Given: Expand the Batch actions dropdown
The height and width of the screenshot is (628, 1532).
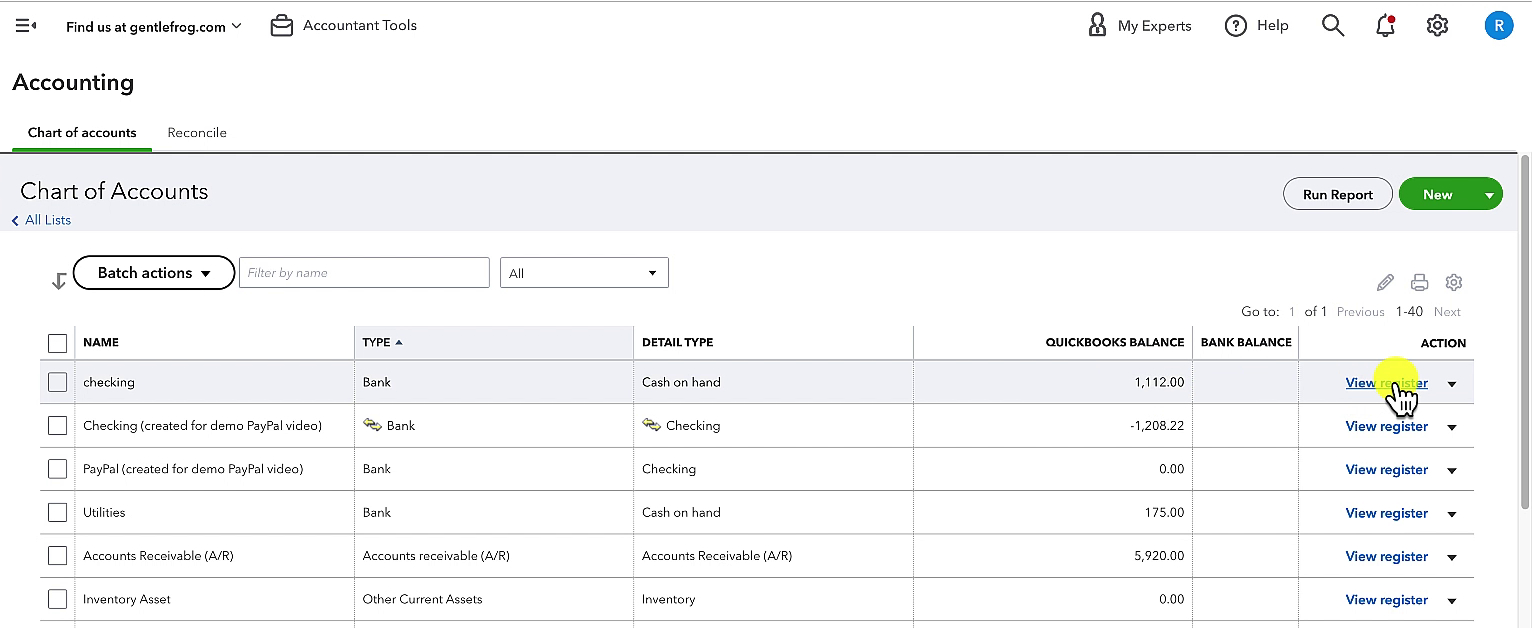Looking at the screenshot, I should 154,273.
